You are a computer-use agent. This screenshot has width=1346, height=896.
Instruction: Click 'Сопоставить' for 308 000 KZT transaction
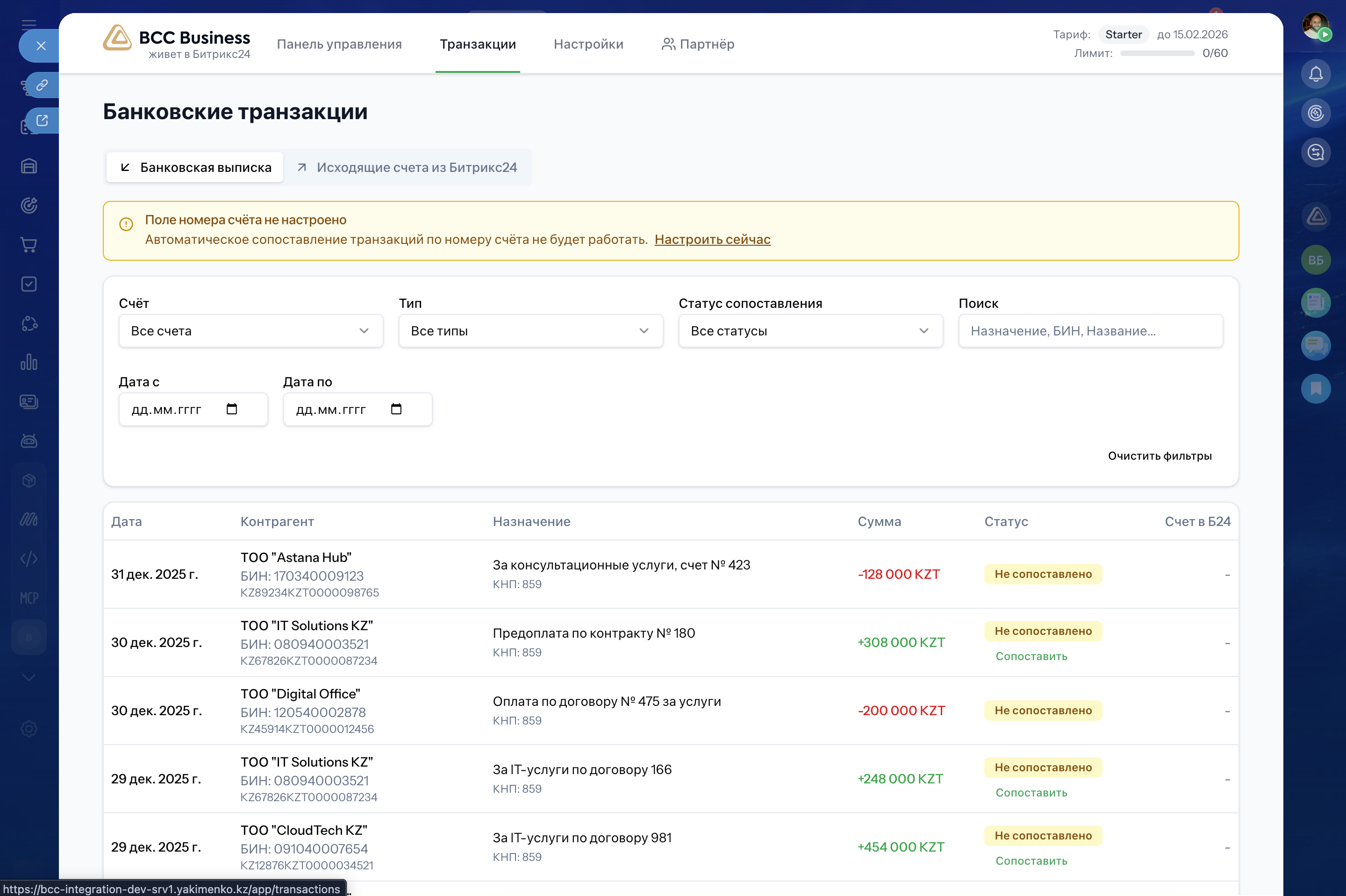(1031, 656)
